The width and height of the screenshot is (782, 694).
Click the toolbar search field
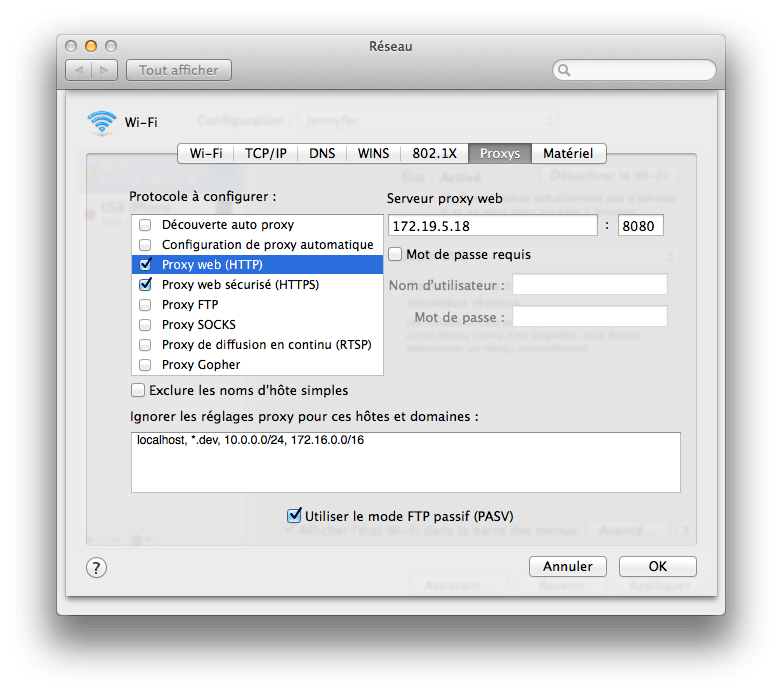coord(634,70)
